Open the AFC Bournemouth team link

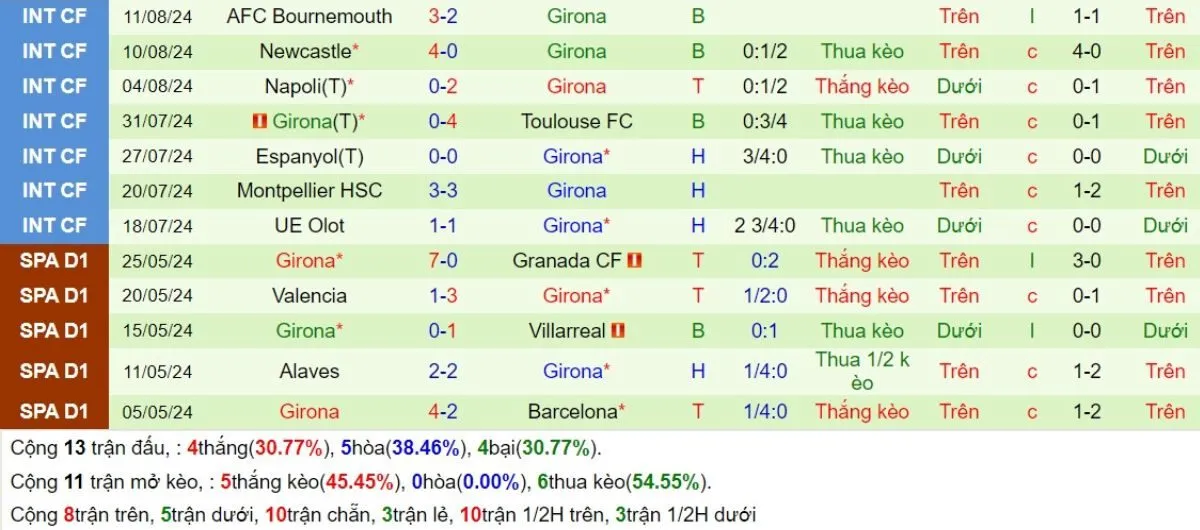(309, 16)
